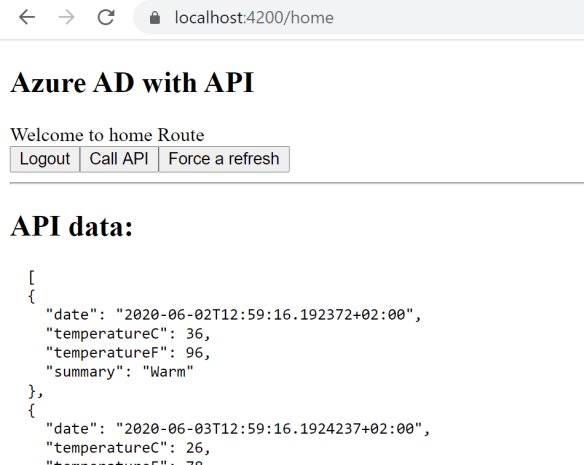Click the date value 2020-06-03T12:59:16.1924237+02:00
Screen dimensions: 584x465
[x=269, y=429]
